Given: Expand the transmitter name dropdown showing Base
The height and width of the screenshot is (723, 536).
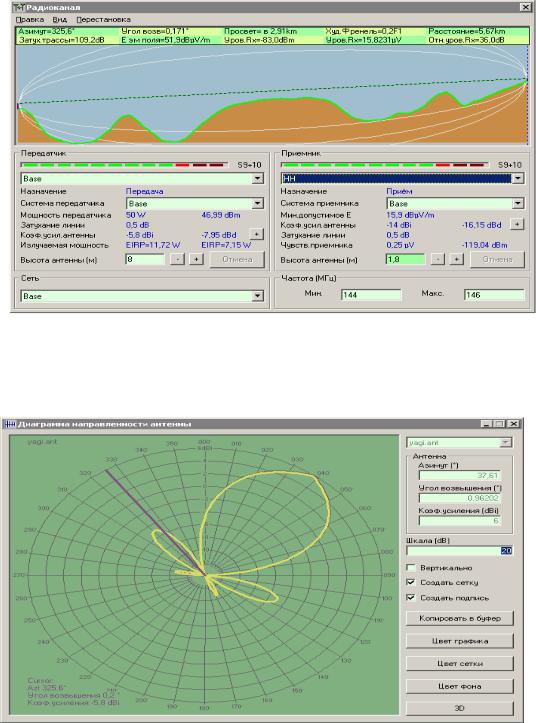Looking at the screenshot, I should [258, 178].
